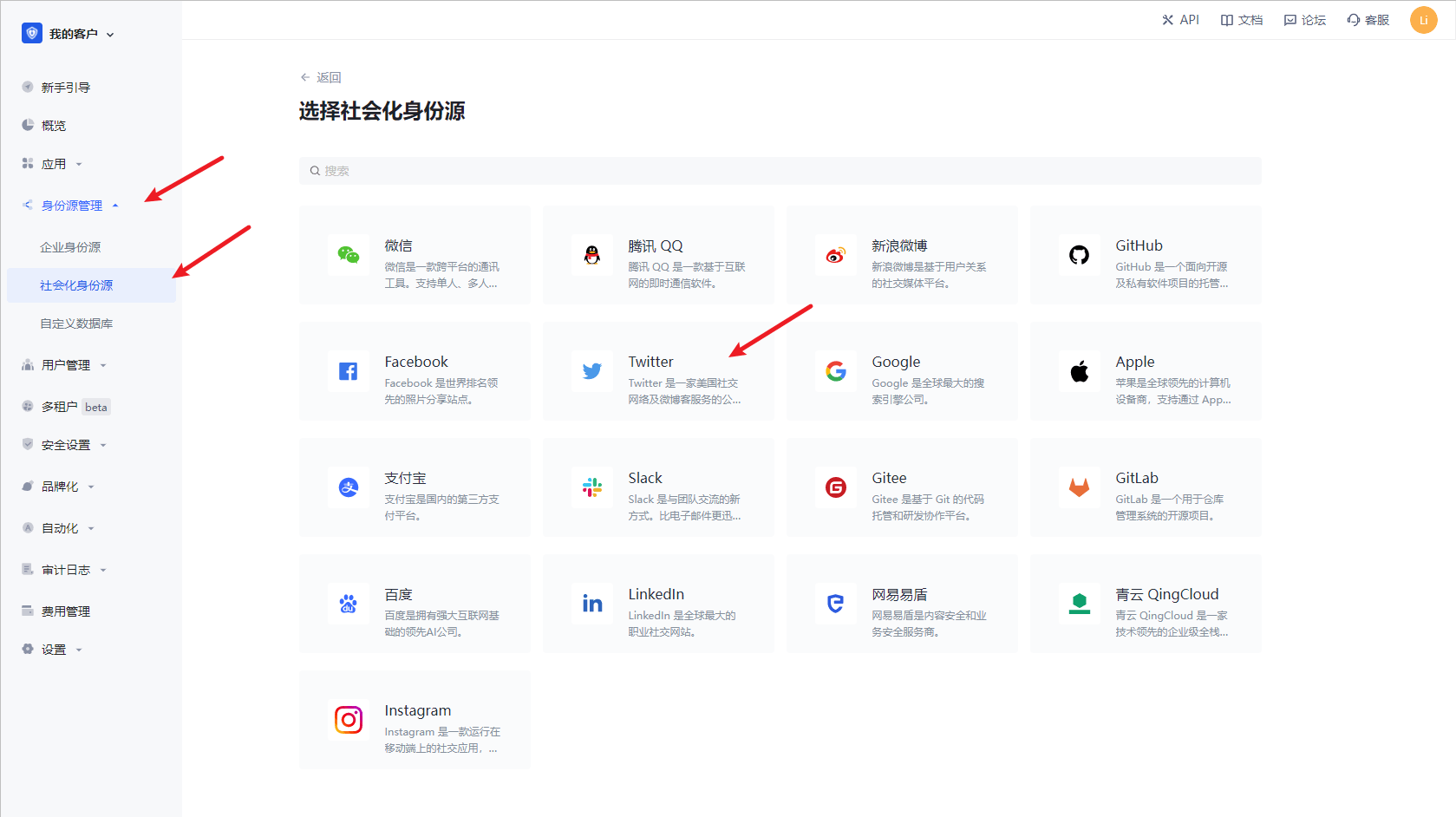Select the Slack logo icon
This screenshot has height=817, width=1456.
[592, 487]
